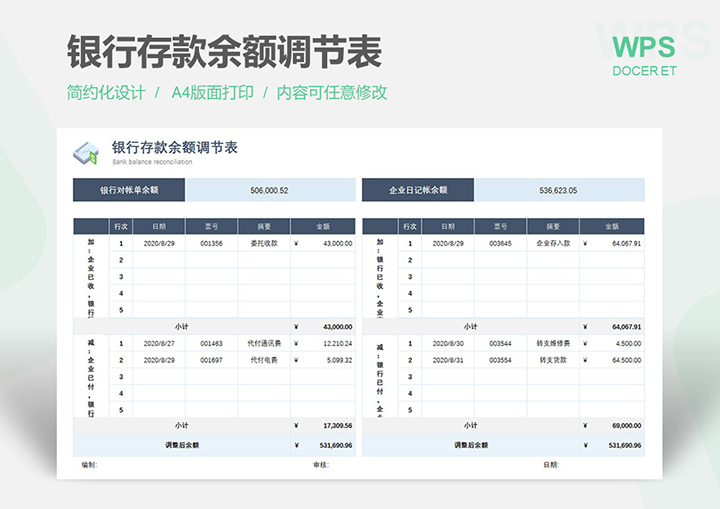The width and height of the screenshot is (720, 509).
Task: Click the 银行对帐单余额 label cell
Action: 129,190
